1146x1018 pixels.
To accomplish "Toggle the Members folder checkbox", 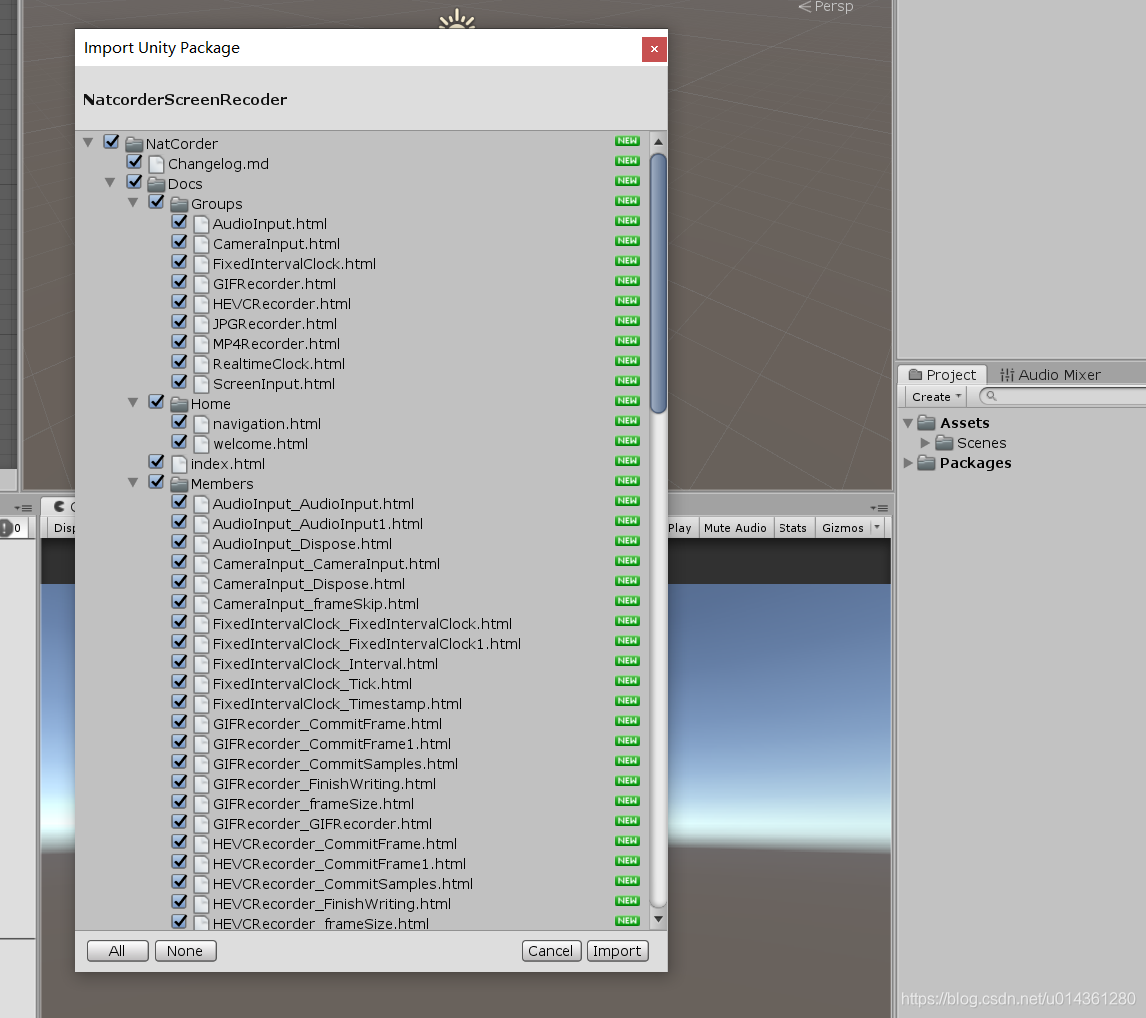I will (156, 482).
